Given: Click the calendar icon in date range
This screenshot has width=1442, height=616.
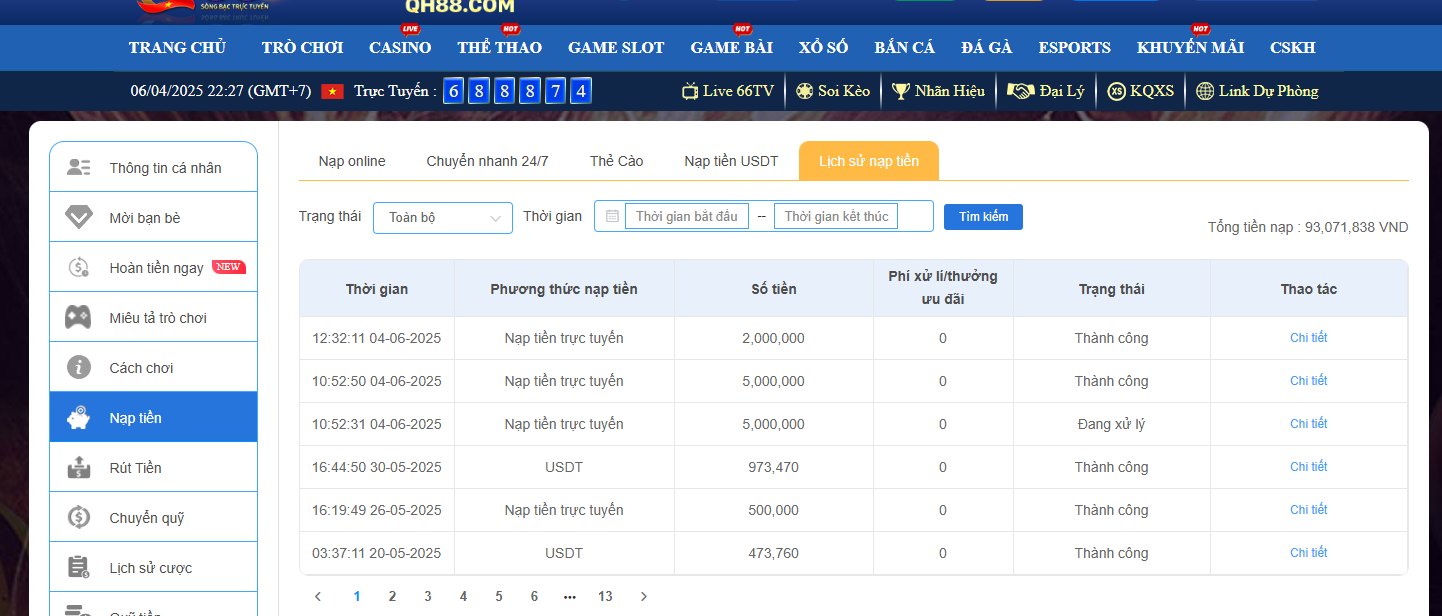Looking at the screenshot, I should (612, 216).
